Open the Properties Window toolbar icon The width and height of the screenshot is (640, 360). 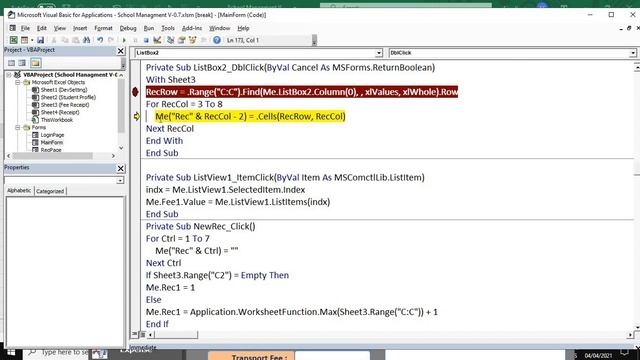click(x=182, y=40)
